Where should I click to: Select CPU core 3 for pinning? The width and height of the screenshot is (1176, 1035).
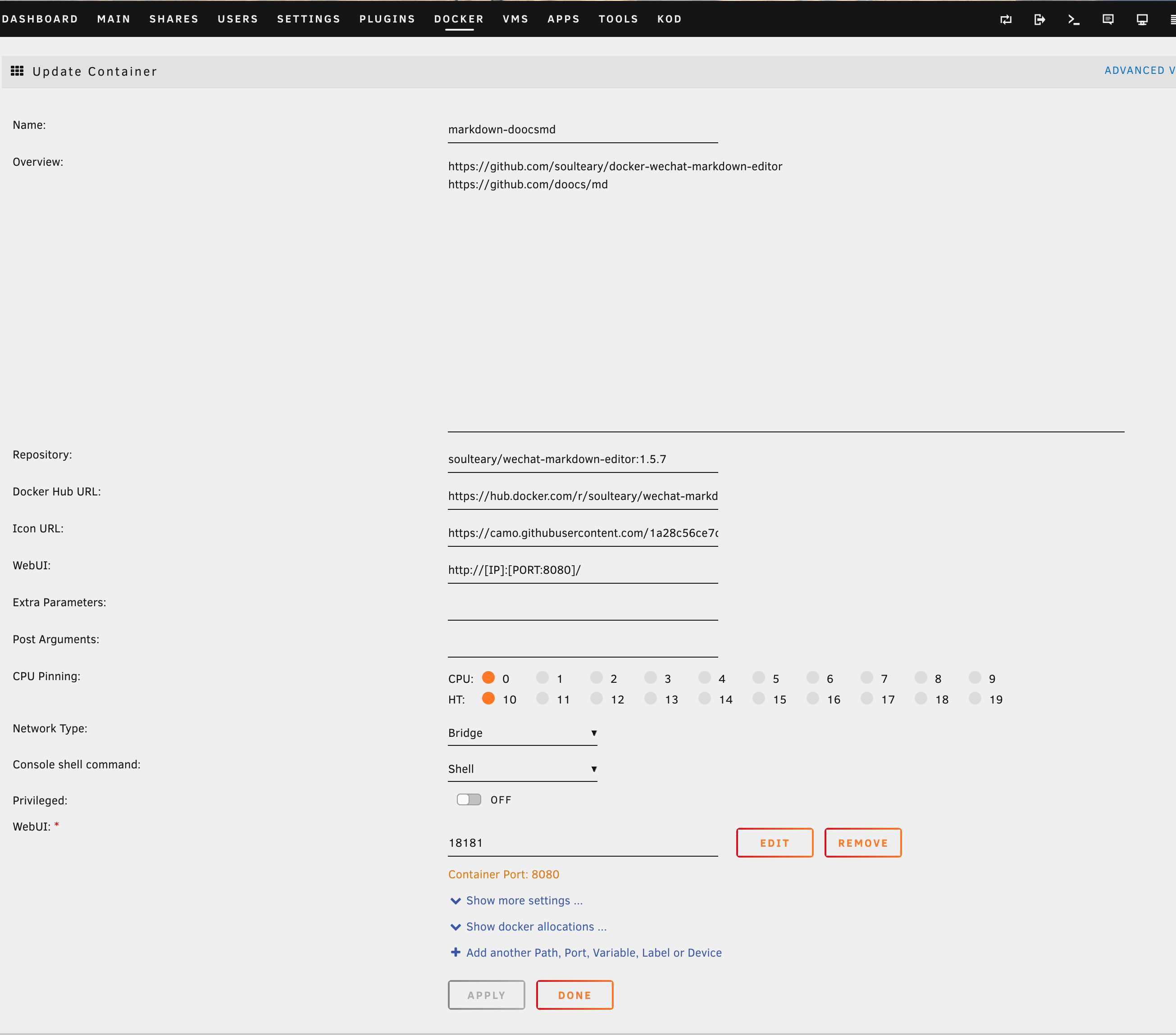[651, 677]
